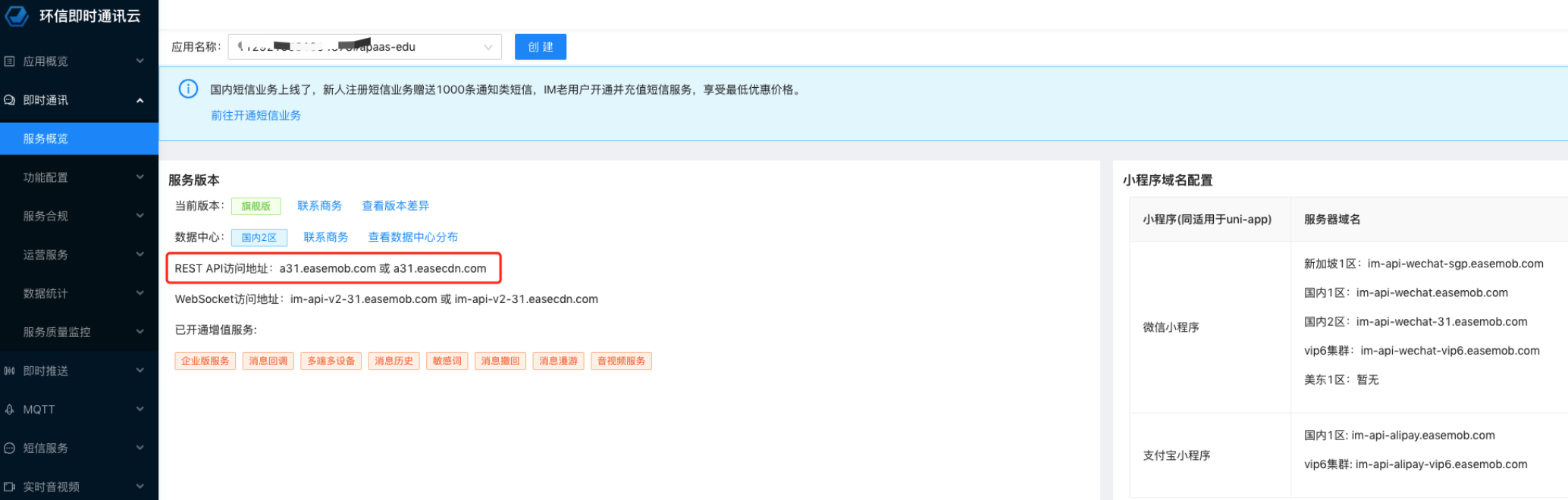Viewport: 1568px width, 500px height.
Task: Open the 数据统计 menu item
Action: click(x=79, y=293)
